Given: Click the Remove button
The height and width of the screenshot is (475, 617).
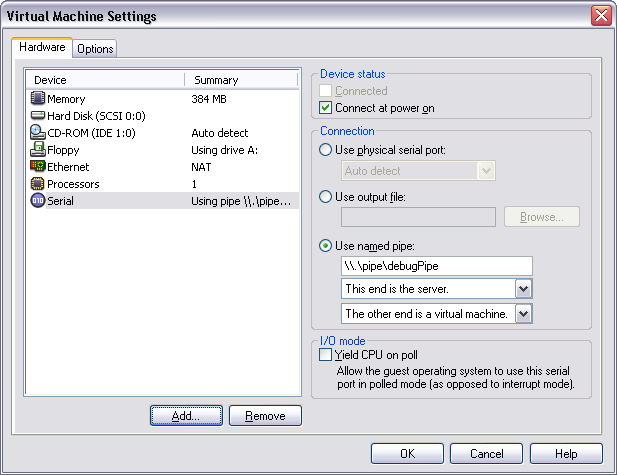Looking at the screenshot, I should 265,416.
